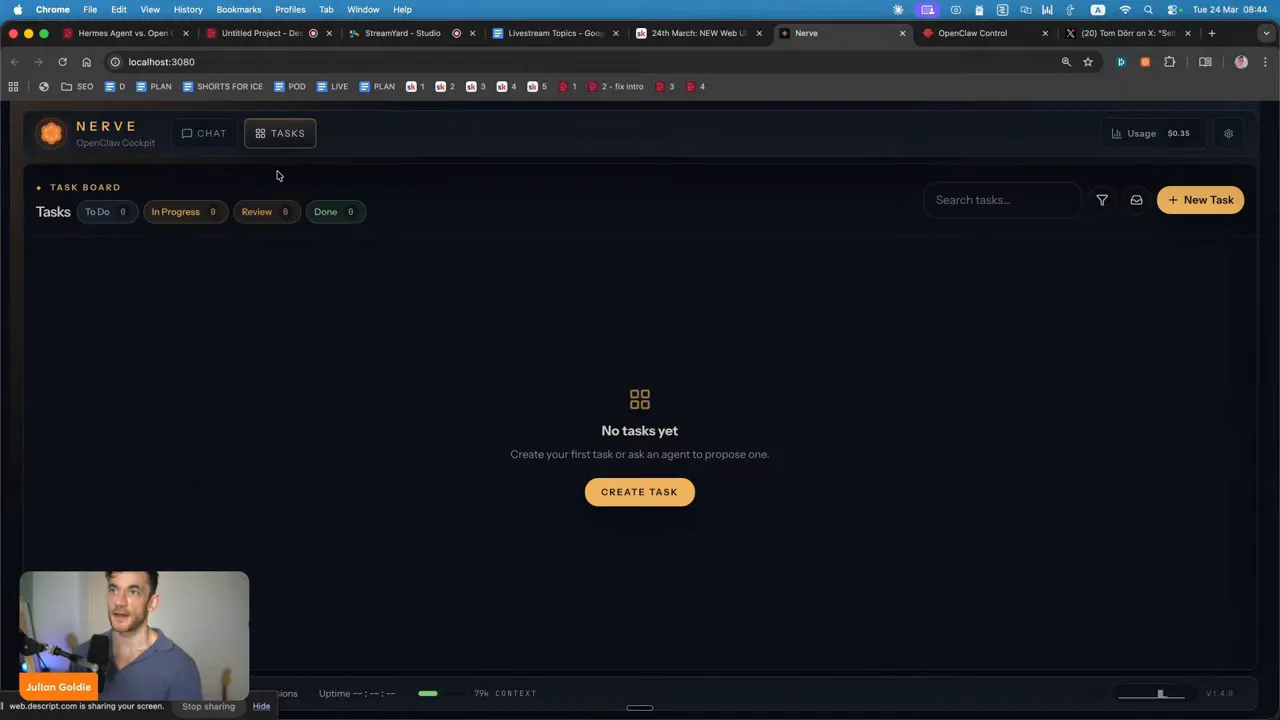This screenshot has width=1280, height=720.
Task: Open the Bookmarks menu in menu bar
Action: coord(239,10)
